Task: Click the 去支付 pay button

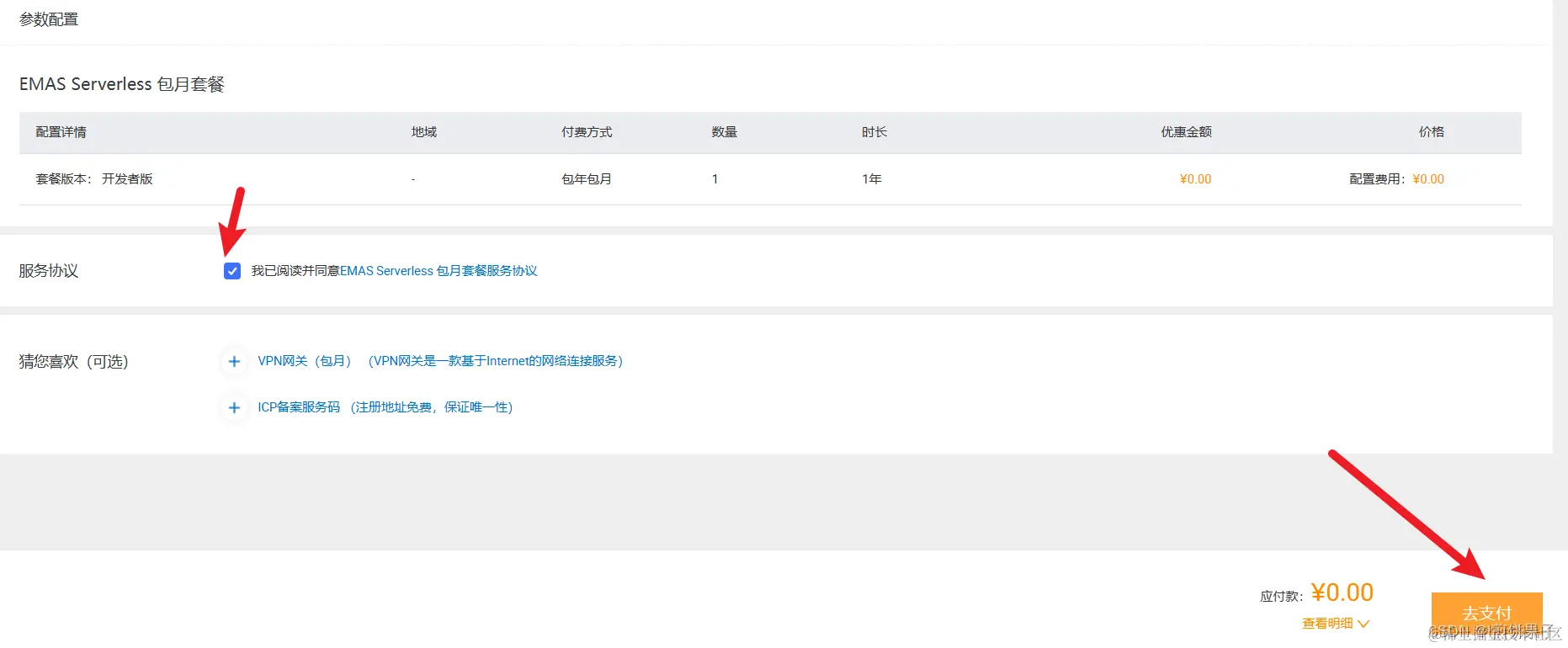Action: 1486,613
